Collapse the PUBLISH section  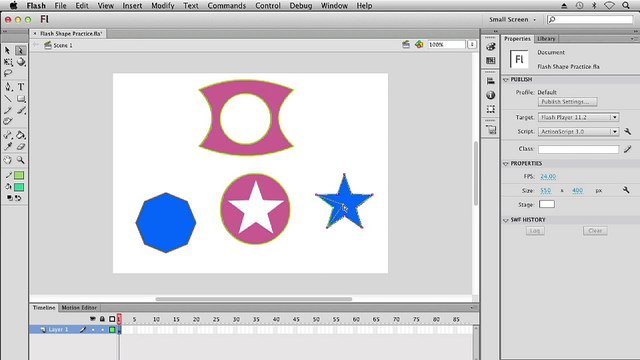pos(506,80)
